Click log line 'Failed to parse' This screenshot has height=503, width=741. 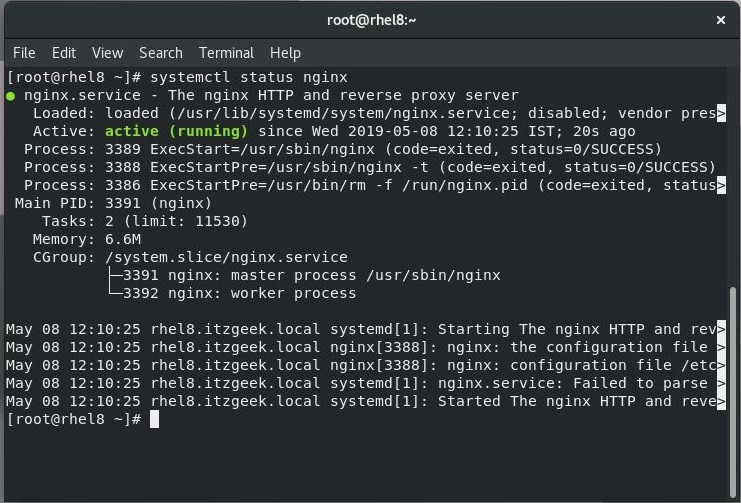(365, 383)
